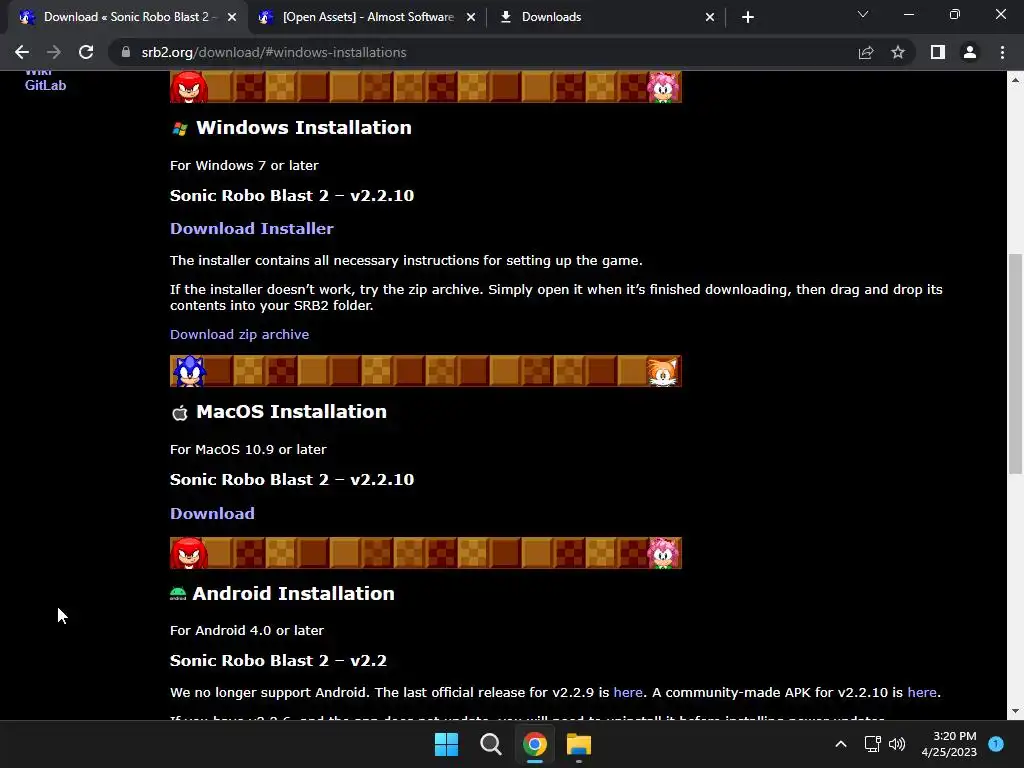Click the page vertical scrollbar thumb
1024x768 pixels.
(x=1015, y=364)
